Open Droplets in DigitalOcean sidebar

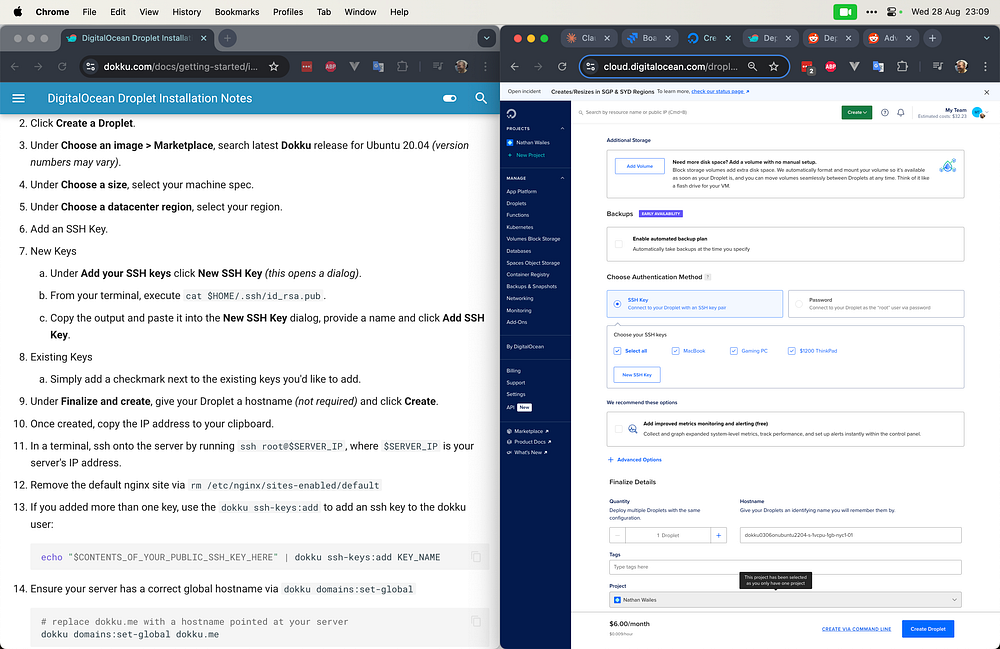tap(516, 203)
